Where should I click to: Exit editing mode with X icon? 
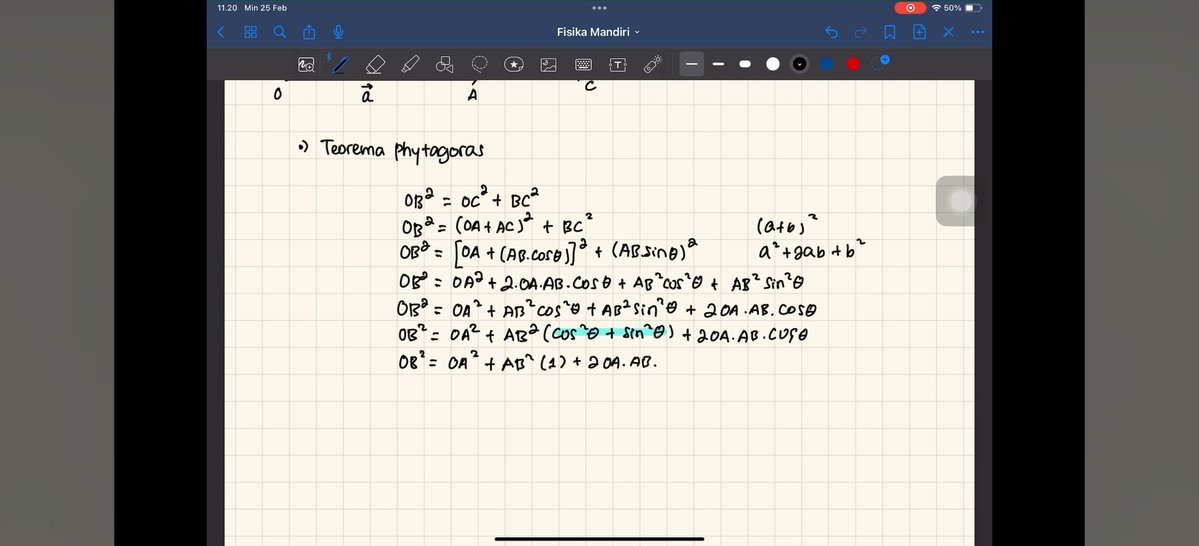click(948, 32)
